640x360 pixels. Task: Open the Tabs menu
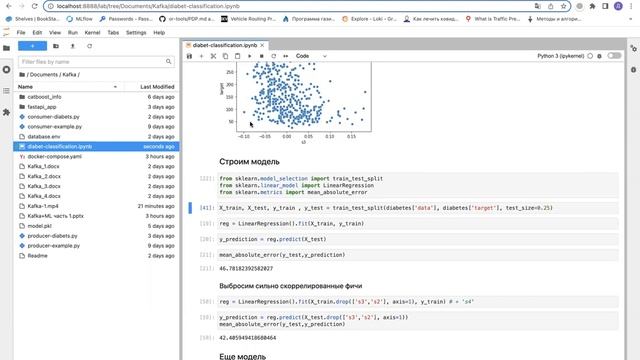(113, 32)
